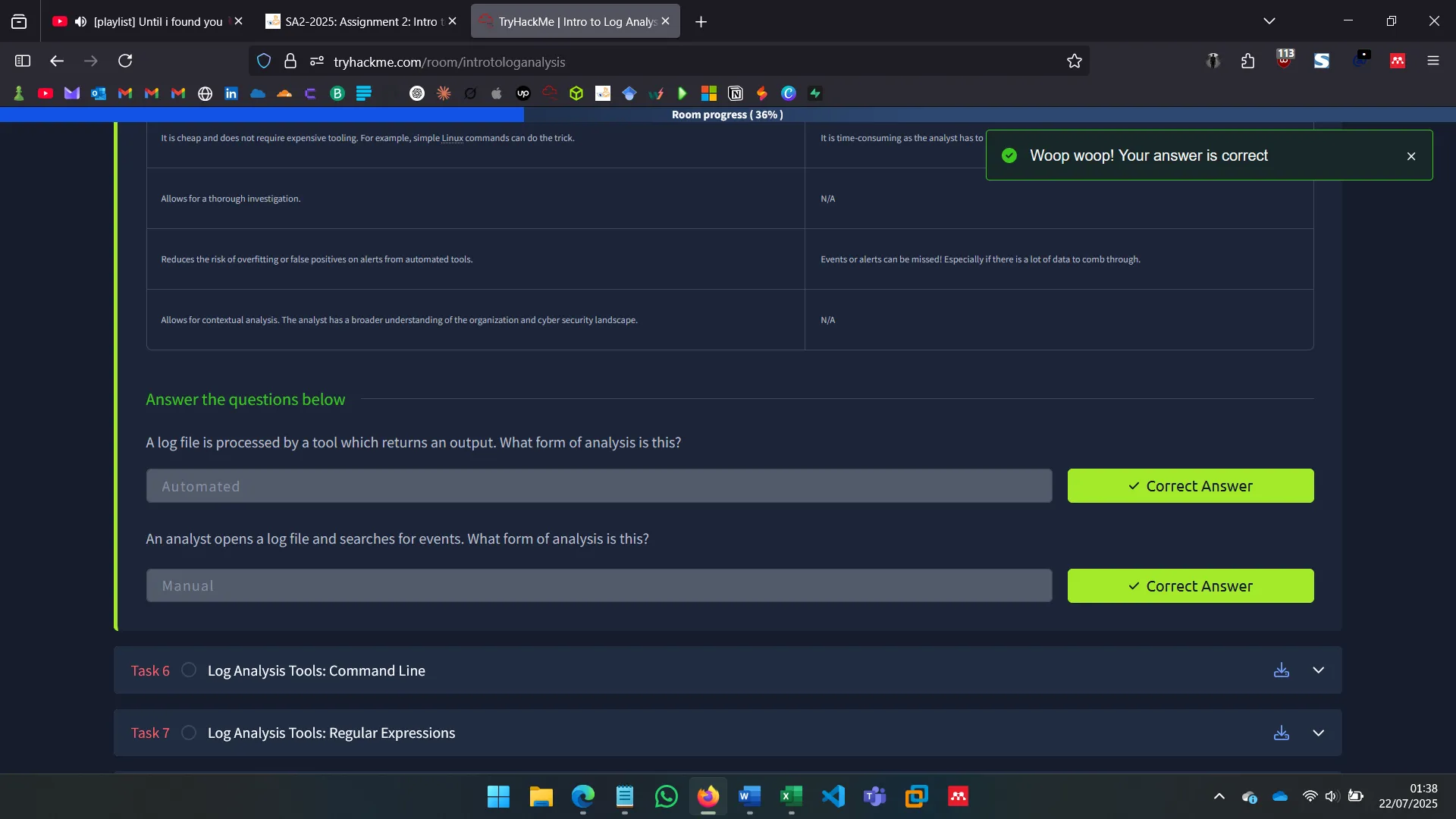Dismiss the correct answer notification
Screen dimensions: 1456x819
tap(1411, 156)
